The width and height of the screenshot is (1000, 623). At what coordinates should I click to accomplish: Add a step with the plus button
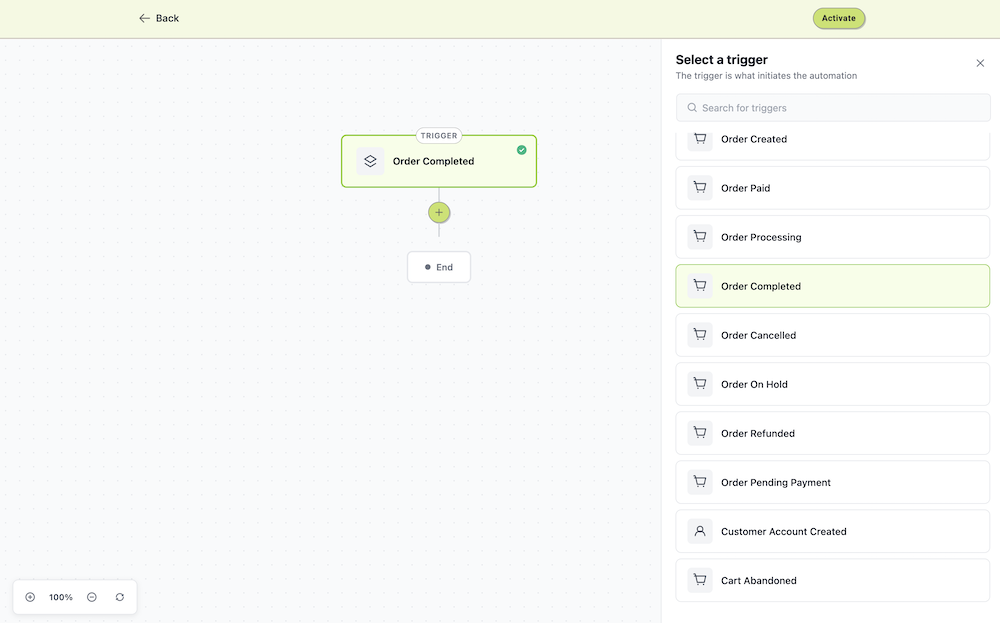(x=439, y=212)
